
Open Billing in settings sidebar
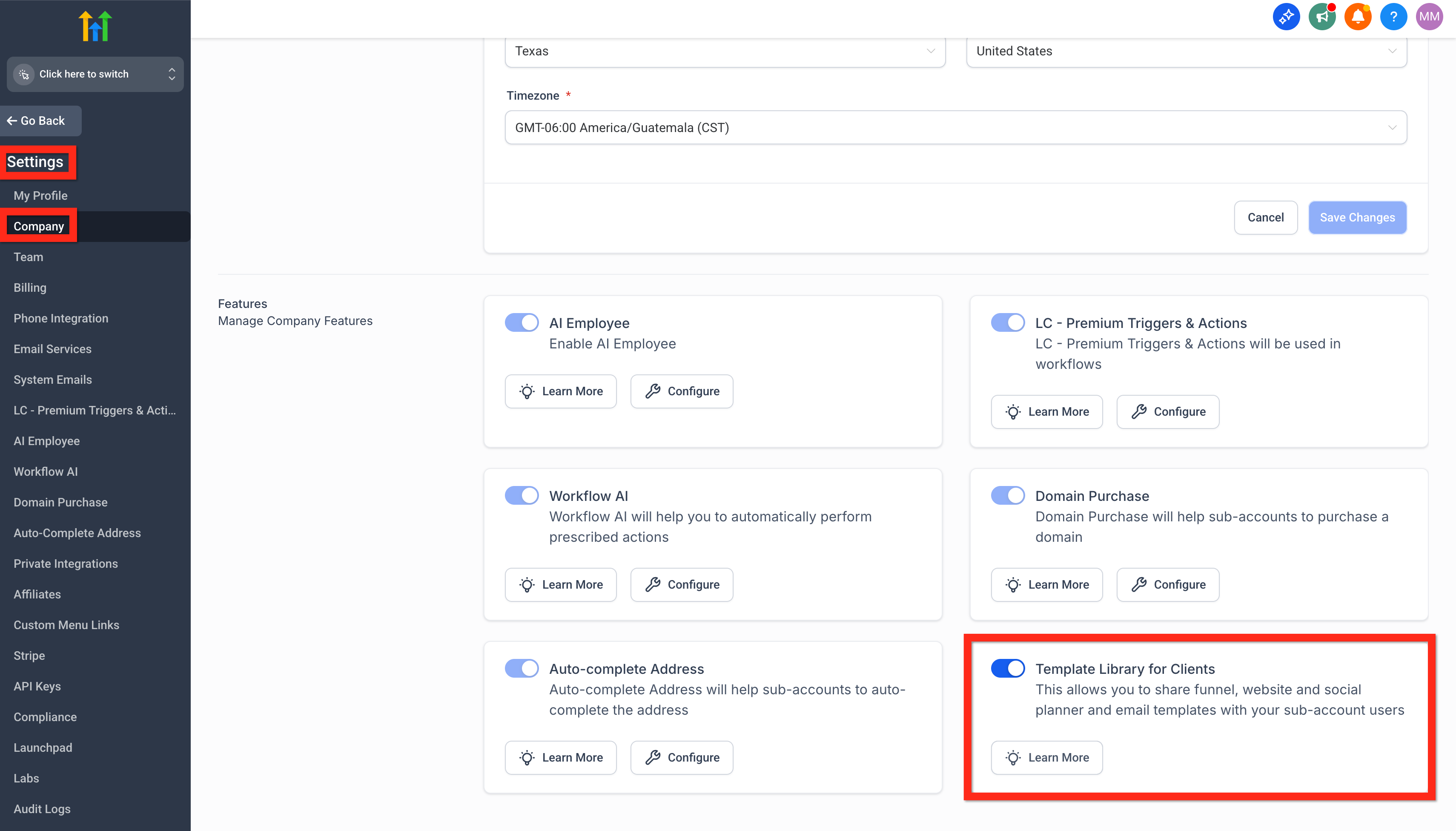click(x=30, y=288)
